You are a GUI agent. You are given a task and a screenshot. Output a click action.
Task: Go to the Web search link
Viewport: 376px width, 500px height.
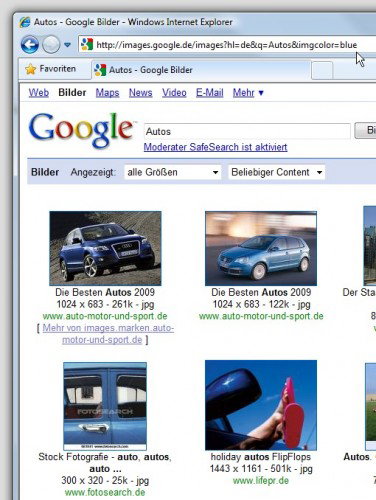pos(39,93)
